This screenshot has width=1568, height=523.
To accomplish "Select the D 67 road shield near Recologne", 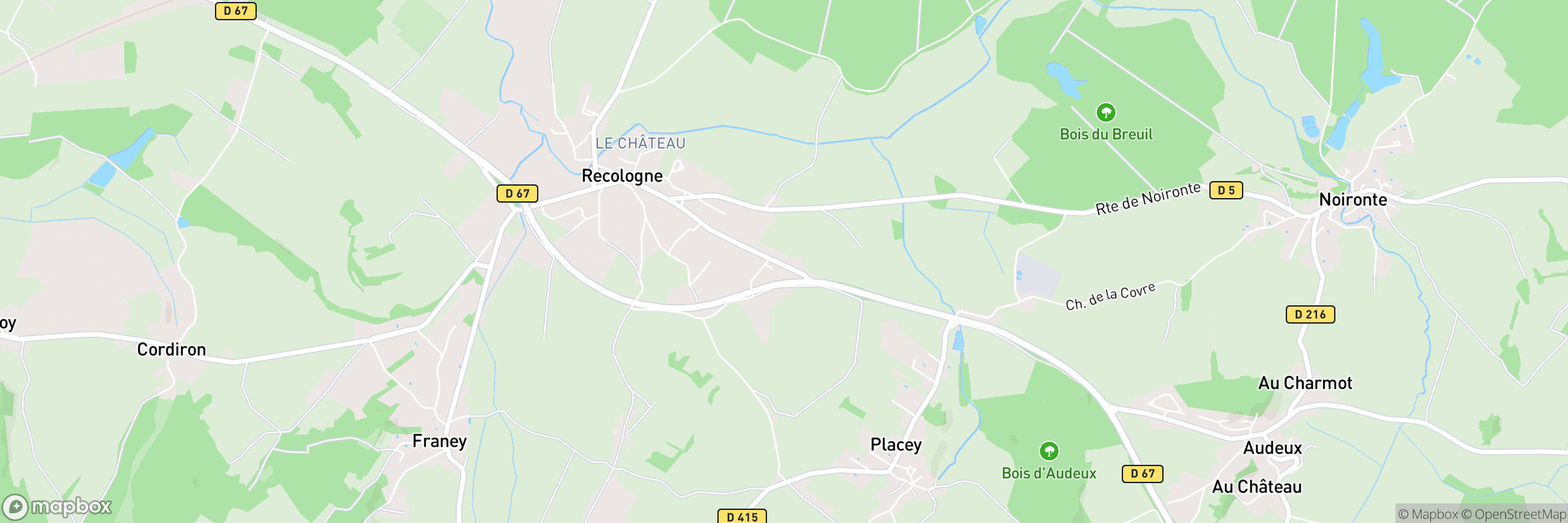I will (x=517, y=194).
